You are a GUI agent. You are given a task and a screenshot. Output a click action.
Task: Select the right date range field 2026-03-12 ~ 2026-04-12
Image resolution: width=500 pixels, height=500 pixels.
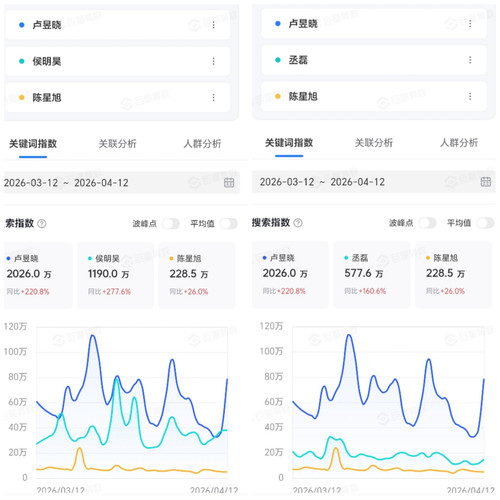coord(374,182)
